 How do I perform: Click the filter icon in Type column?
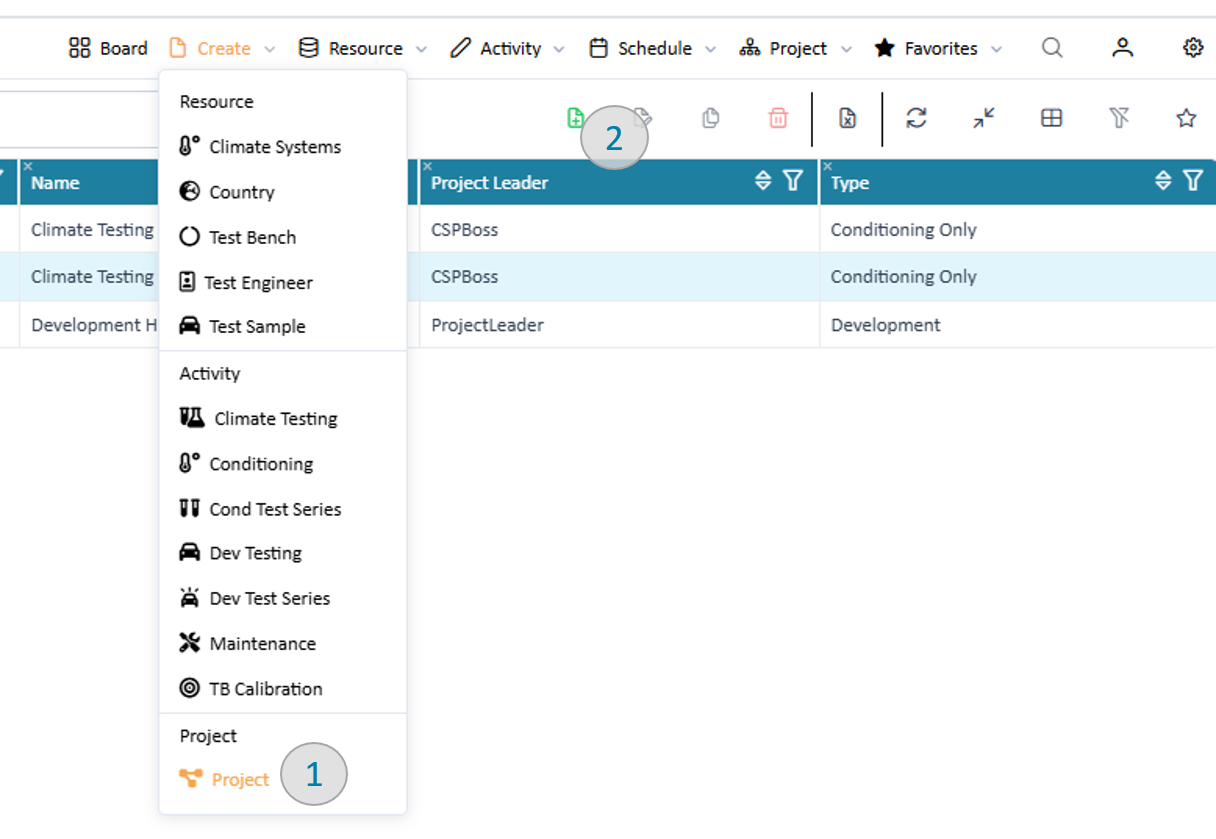pyautogui.click(x=1193, y=180)
